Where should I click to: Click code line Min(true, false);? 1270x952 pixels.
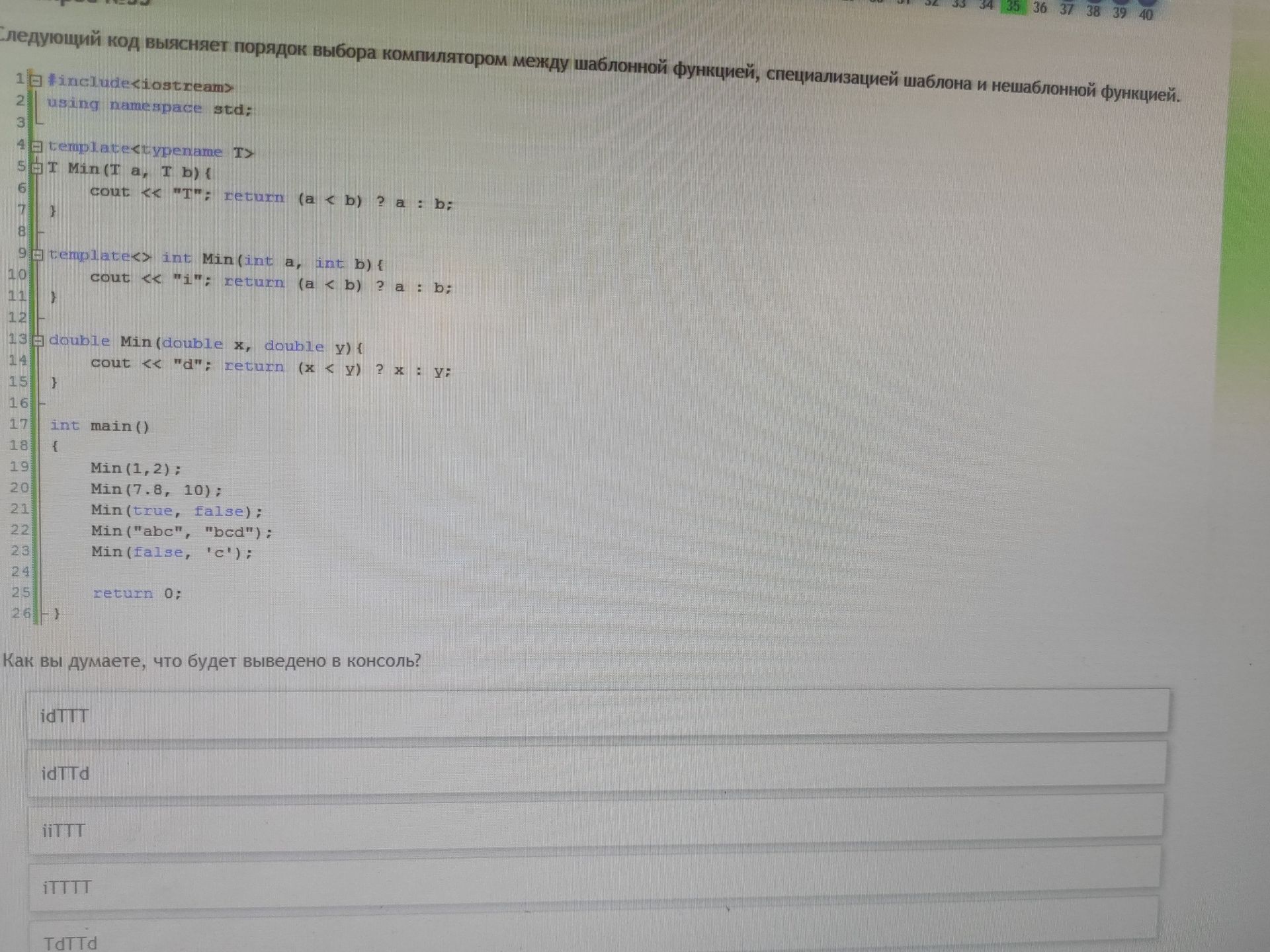177,510
